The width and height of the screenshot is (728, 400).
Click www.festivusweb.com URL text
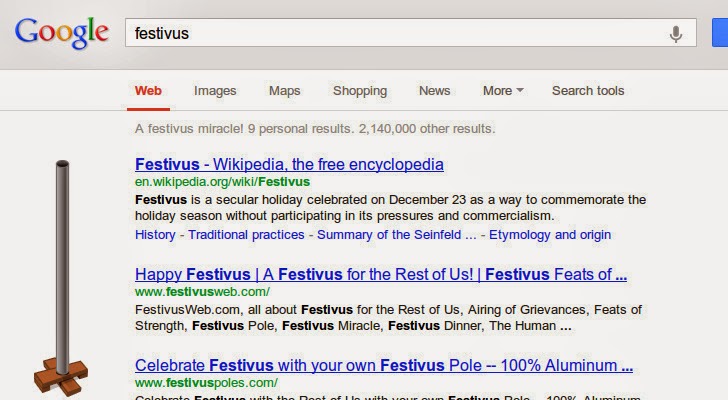point(202,291)
